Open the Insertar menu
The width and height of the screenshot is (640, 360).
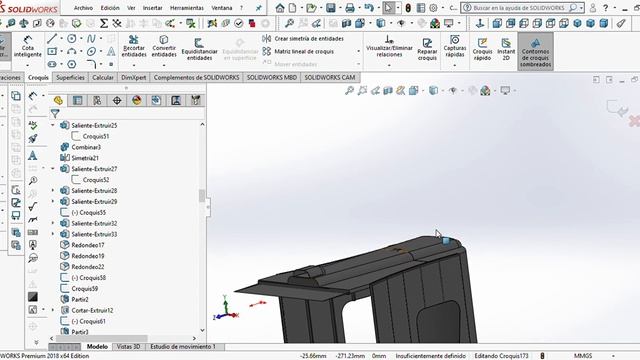point(152,8)
